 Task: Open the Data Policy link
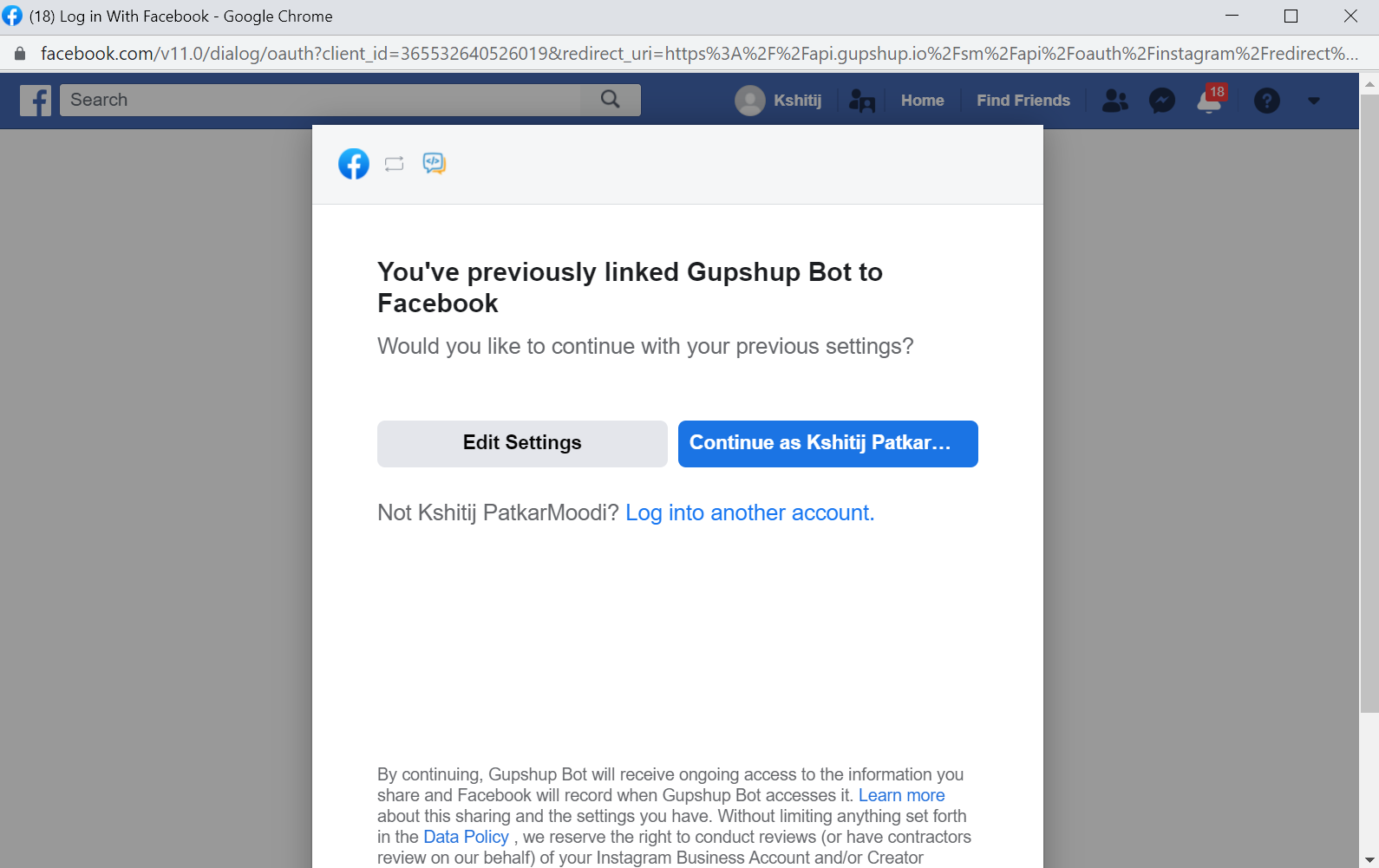(x=466, y=837)
